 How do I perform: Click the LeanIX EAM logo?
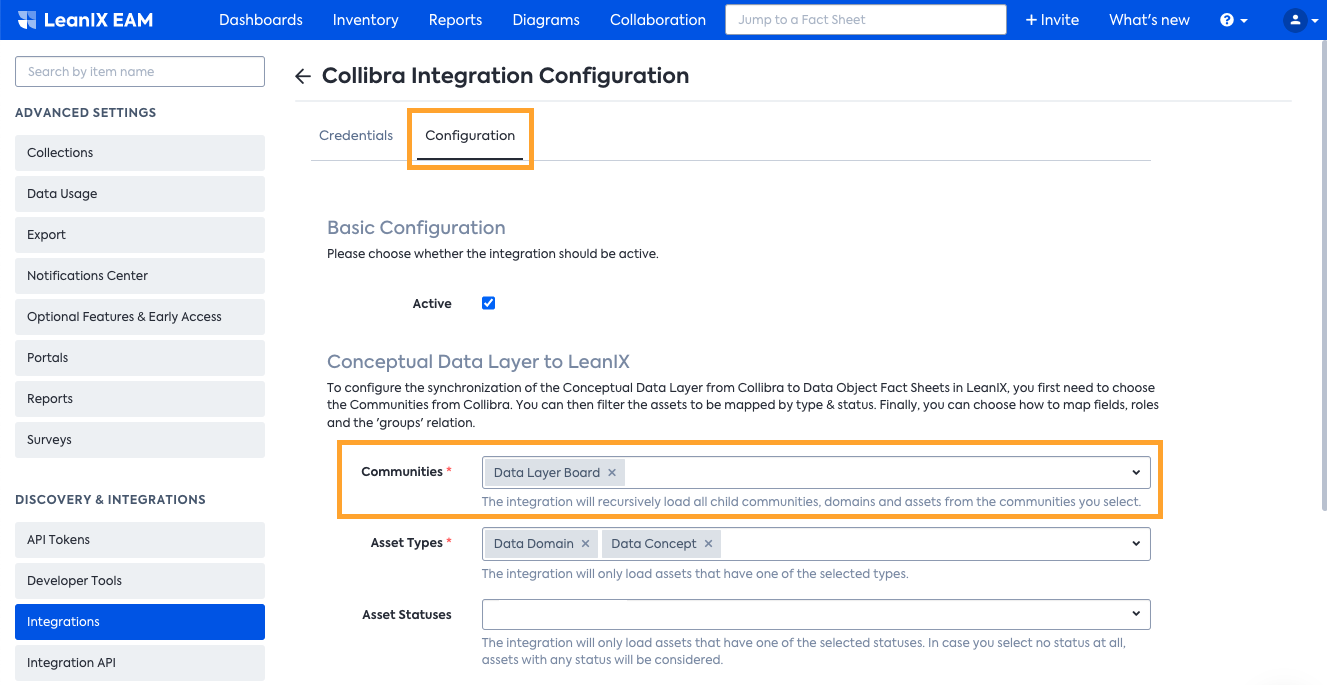(85, 20)
